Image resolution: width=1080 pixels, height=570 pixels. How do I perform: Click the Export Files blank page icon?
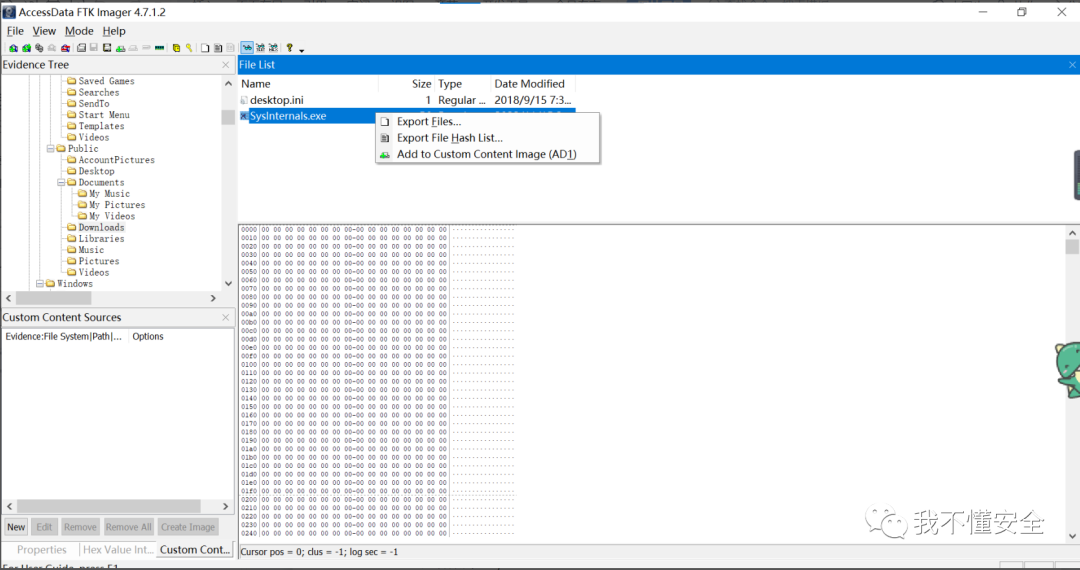205,48
